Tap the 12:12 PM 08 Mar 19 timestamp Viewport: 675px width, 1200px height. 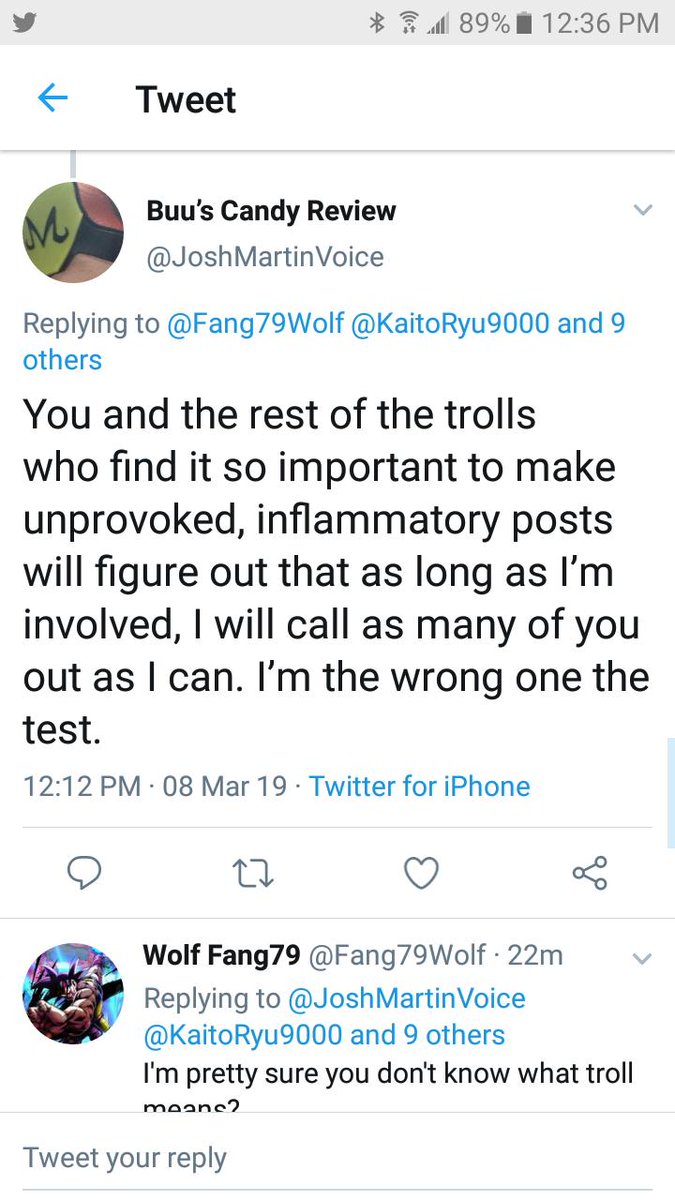coord(155,786)
